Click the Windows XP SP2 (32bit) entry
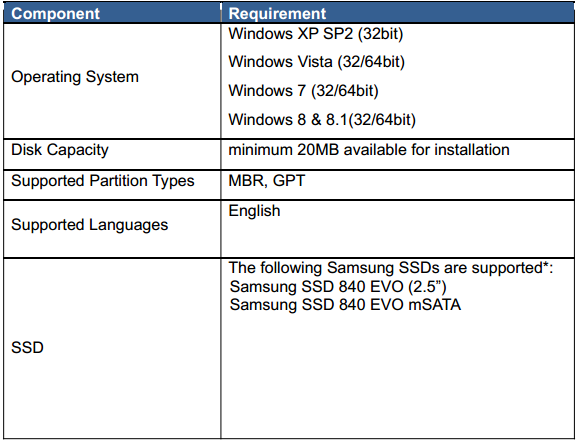The width and height of the screenshot is (581, 440). pos(316,34)
